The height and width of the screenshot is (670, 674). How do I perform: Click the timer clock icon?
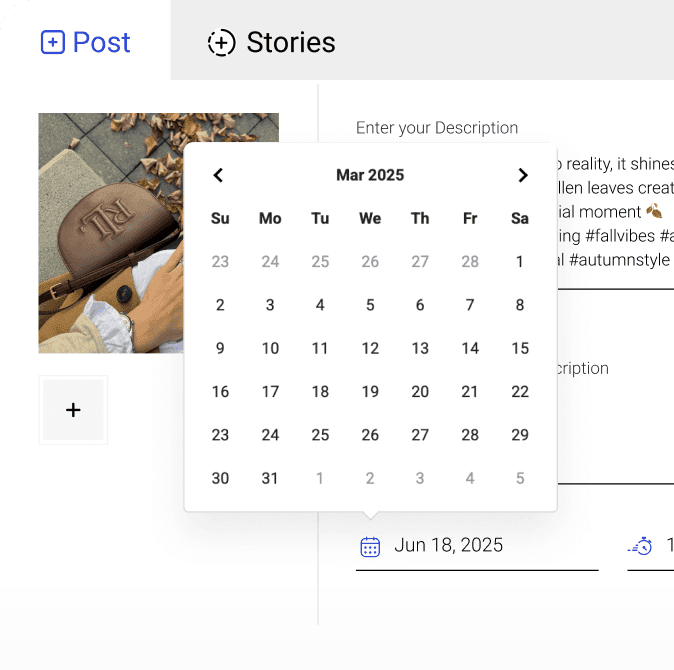coord(640,546)
